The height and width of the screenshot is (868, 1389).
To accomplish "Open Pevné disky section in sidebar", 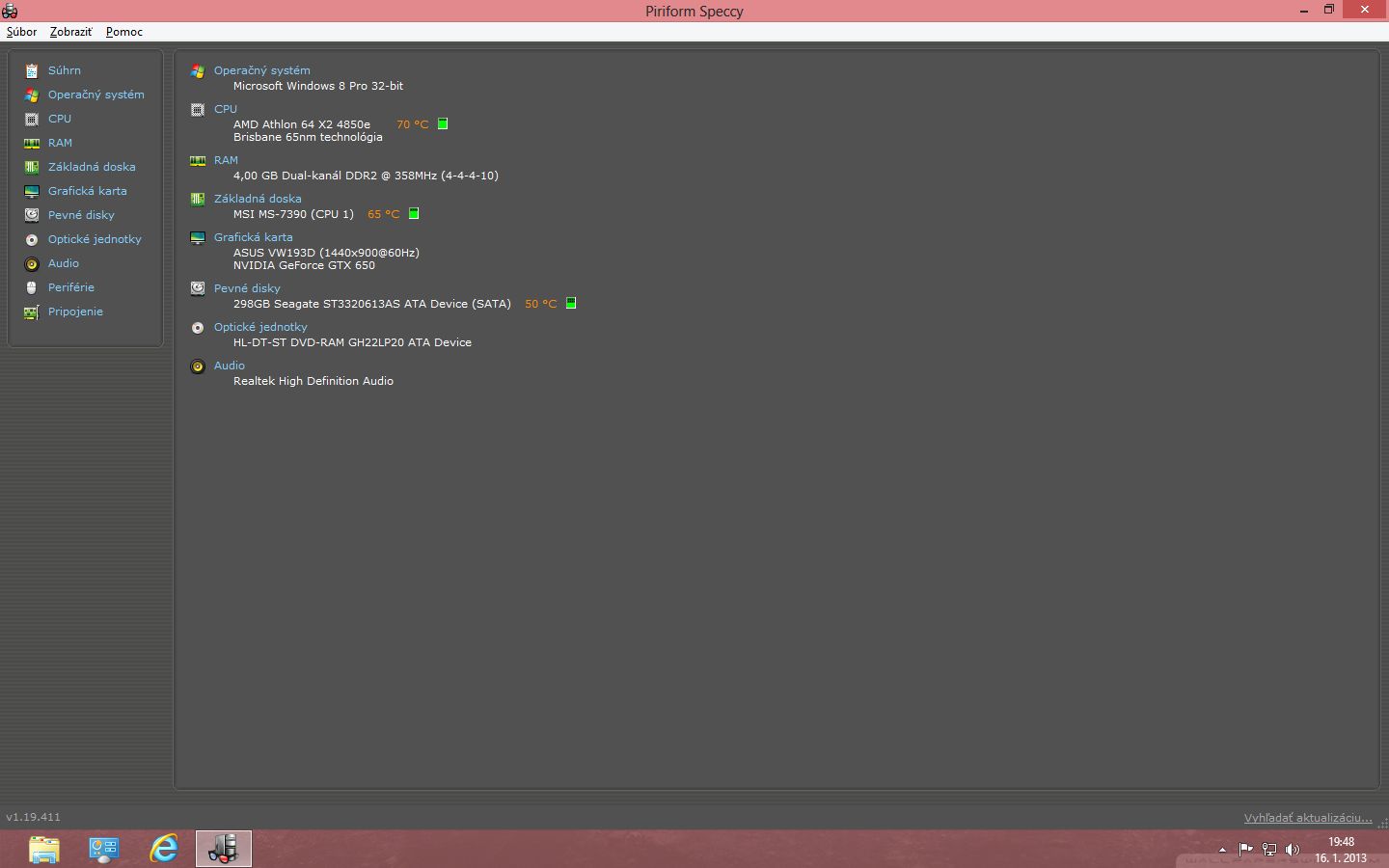I will tap(81, 215).
